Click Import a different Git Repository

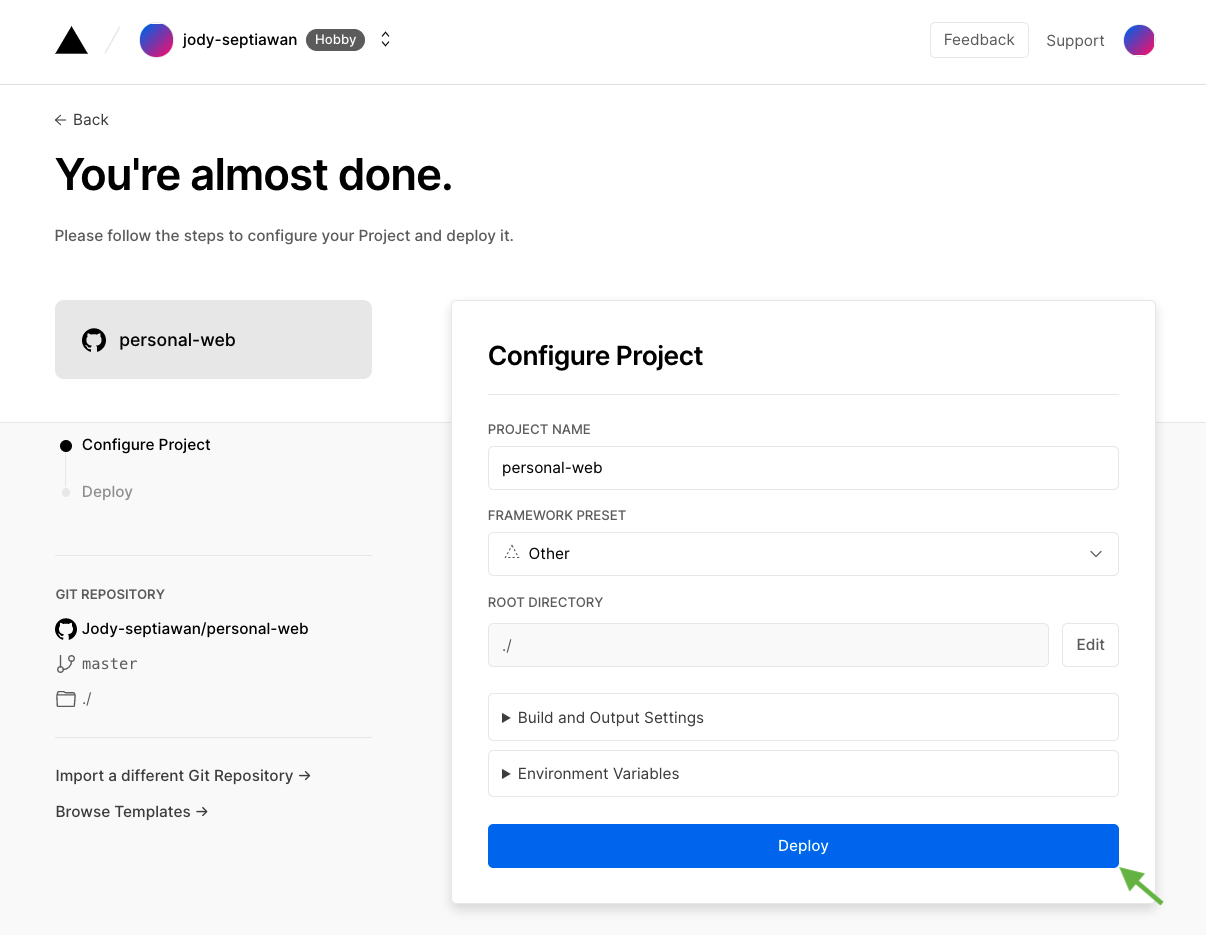click(x=183, y=776)
